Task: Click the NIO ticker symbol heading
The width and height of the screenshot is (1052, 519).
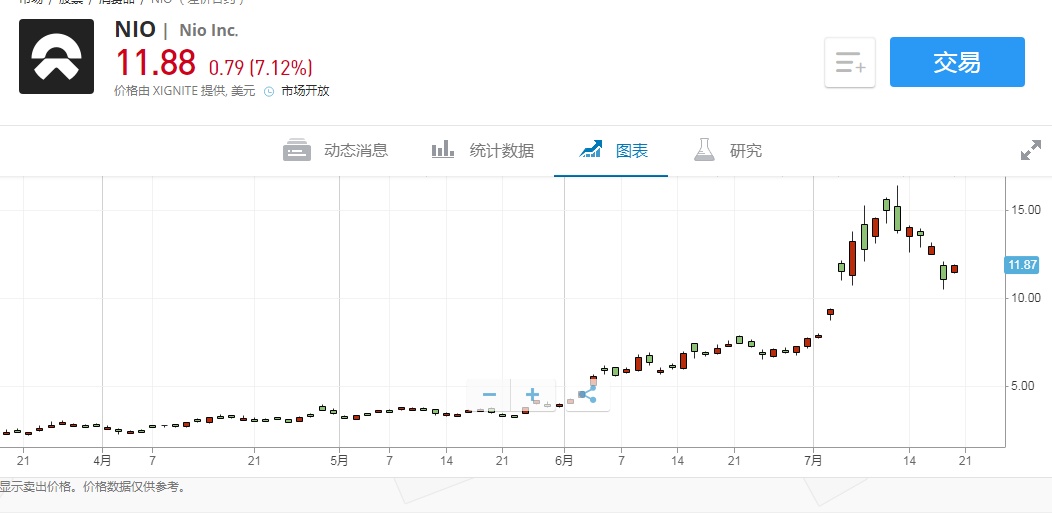Action: pyautogui.click(x=135, y=29)
